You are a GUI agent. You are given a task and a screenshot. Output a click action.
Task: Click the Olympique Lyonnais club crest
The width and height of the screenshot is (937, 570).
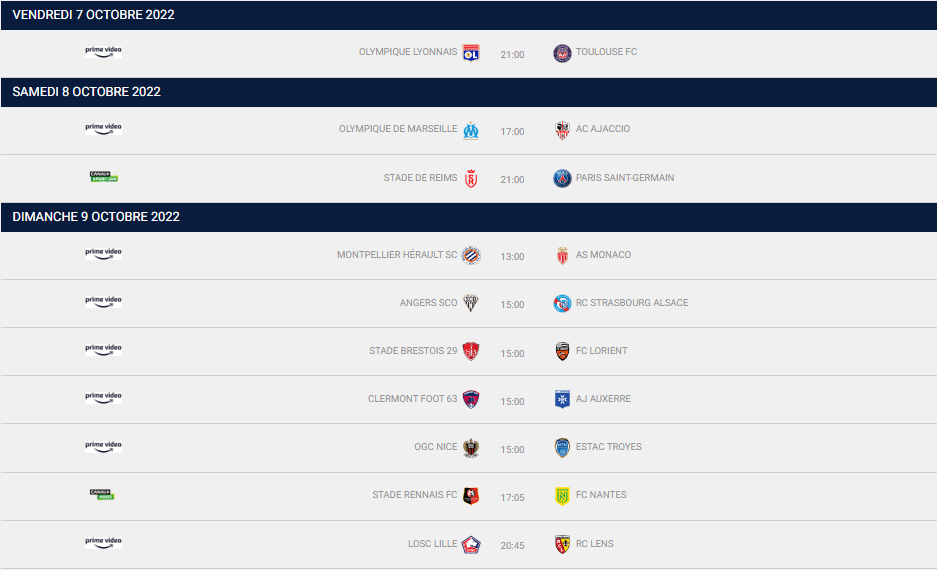471,53
